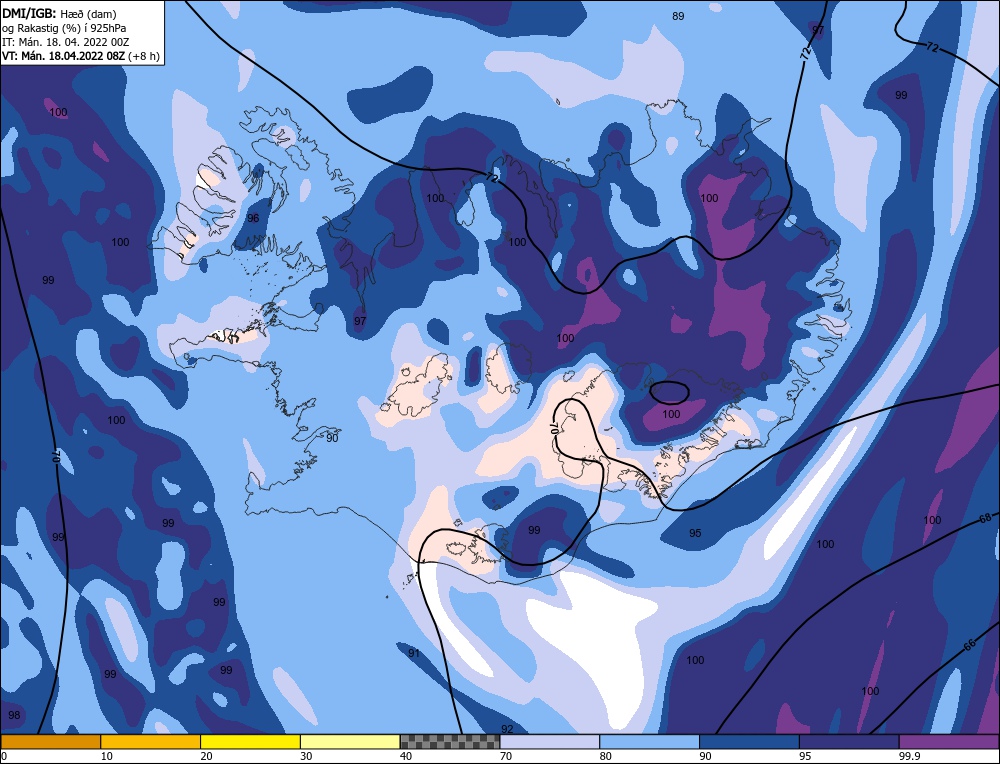The width and height of the screenshot is (1000, 764).
Task: Click the contour label '68'
Action: point(985,518)
